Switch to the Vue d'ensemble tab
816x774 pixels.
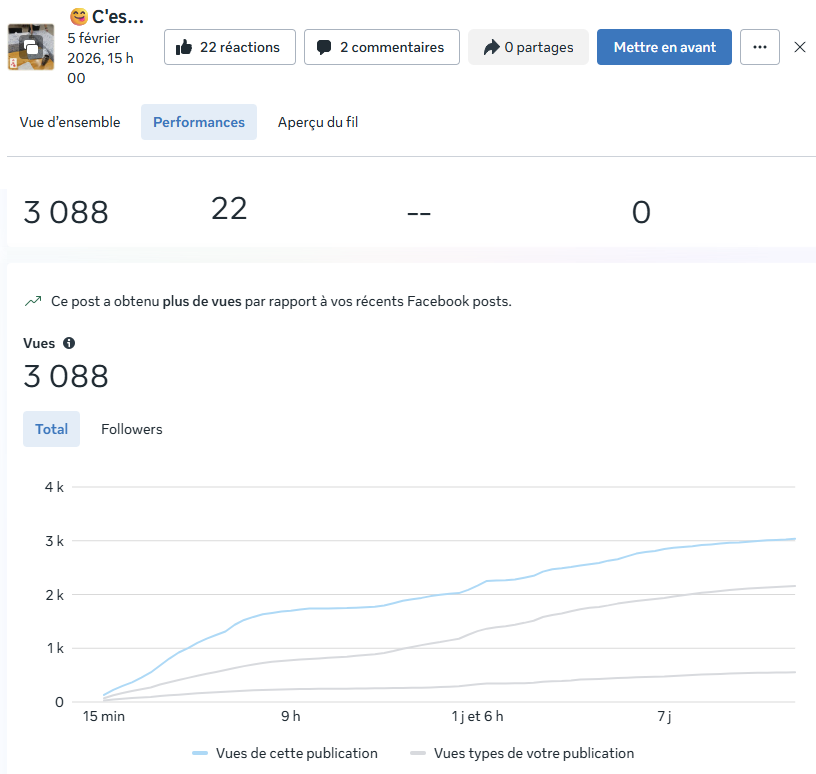tap(70, 122)
